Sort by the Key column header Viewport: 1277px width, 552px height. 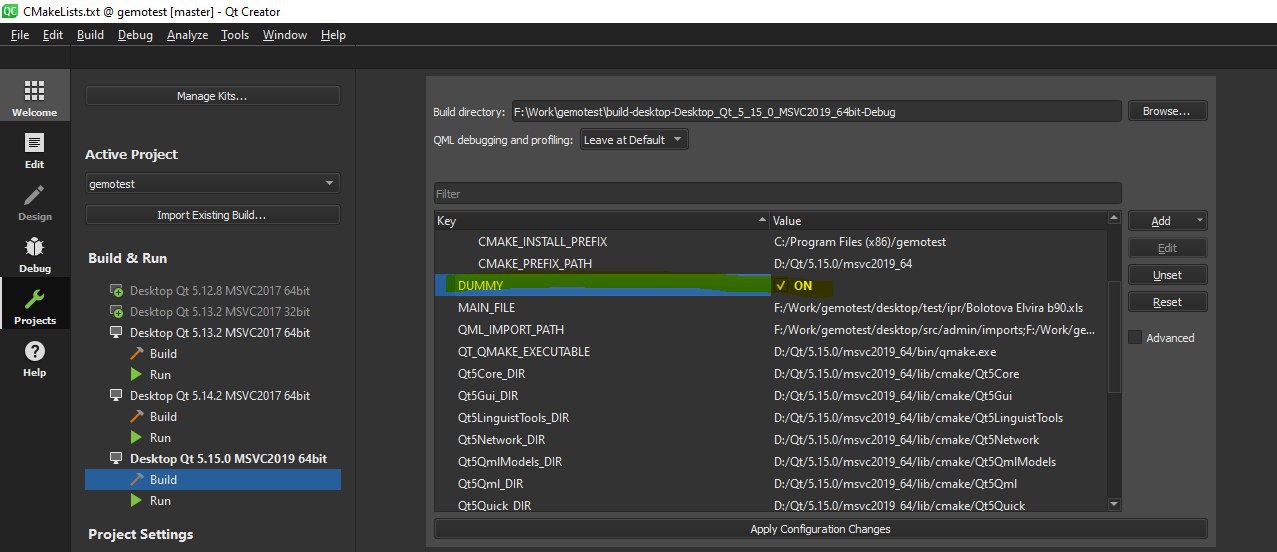point(601,220)
